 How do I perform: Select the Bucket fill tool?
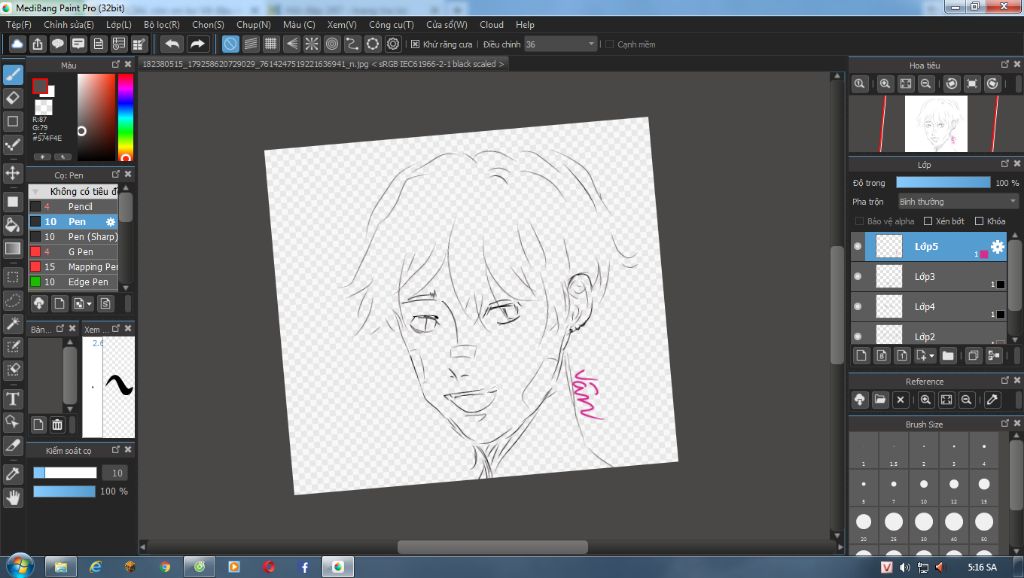[13, 225]
